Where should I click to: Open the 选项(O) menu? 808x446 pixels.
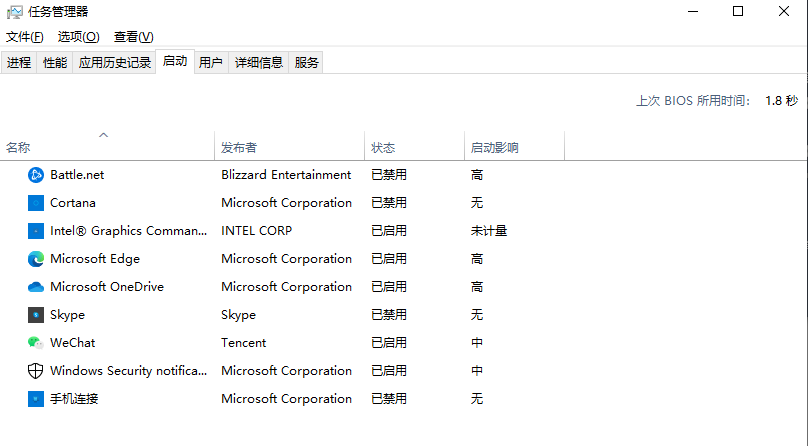pos(78,37)
